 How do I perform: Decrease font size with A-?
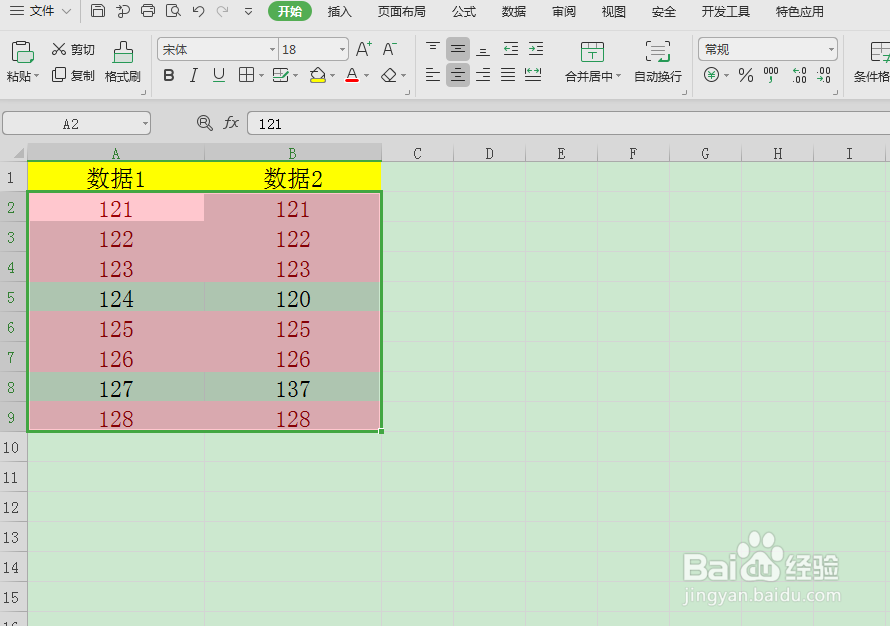(389, 49)
